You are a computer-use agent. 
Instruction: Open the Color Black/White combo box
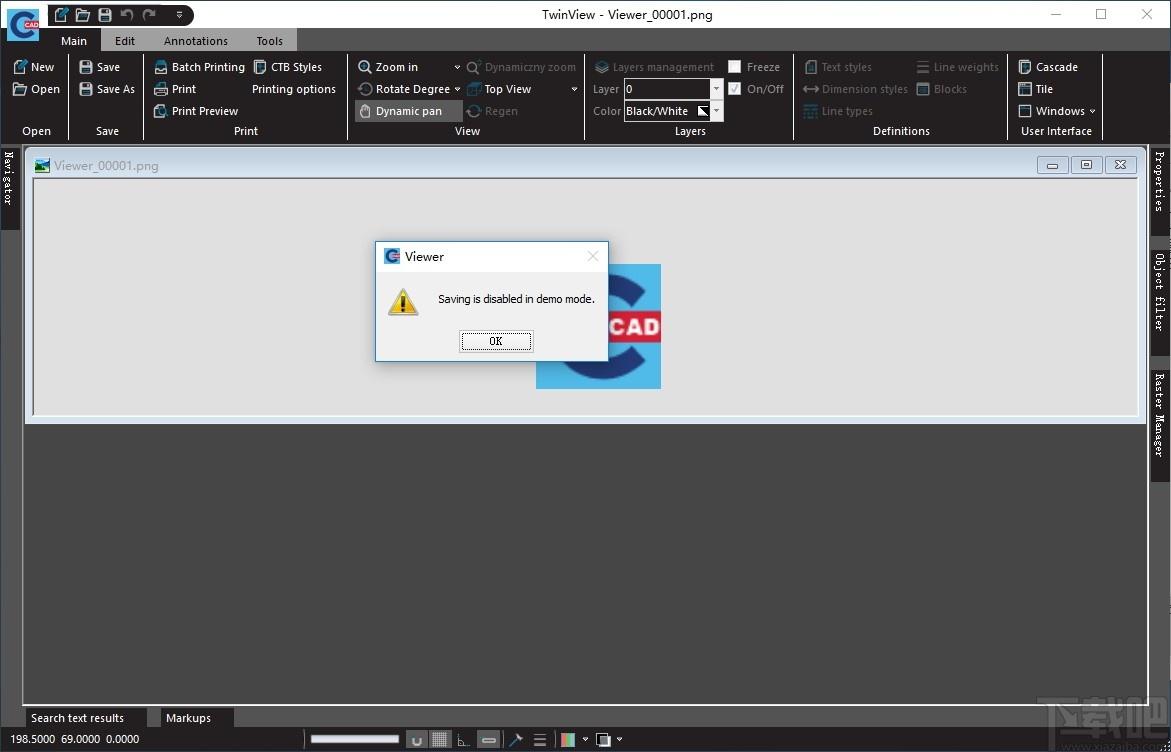[x=674, y=111]
